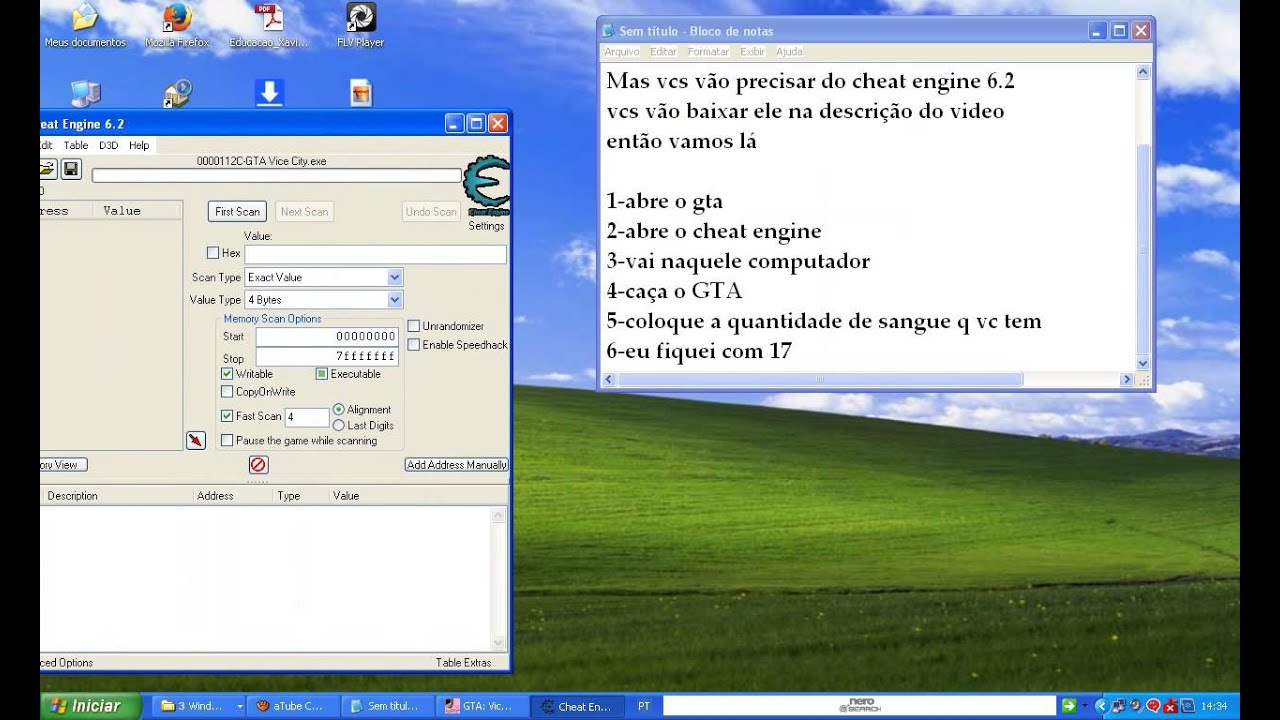
Task: Open the Educacao_Xavi PDF file
Action: point(269,25)
